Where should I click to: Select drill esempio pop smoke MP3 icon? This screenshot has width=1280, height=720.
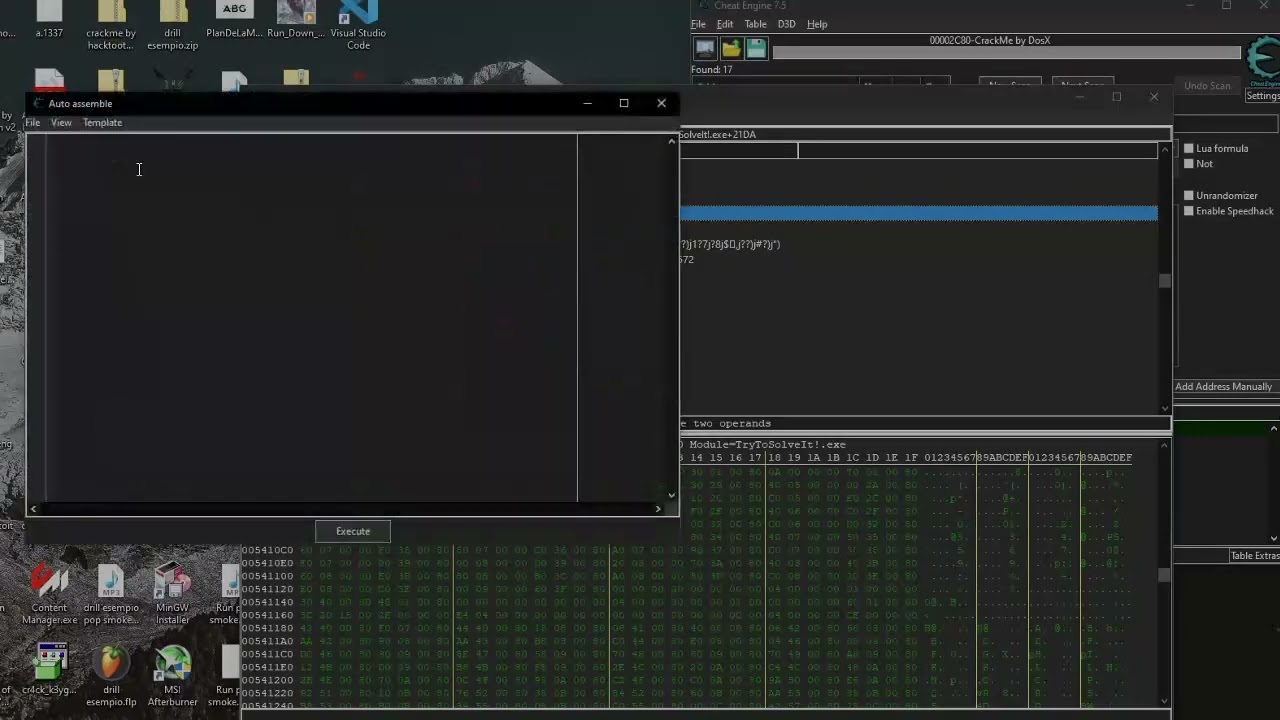[x=111, y=594]
